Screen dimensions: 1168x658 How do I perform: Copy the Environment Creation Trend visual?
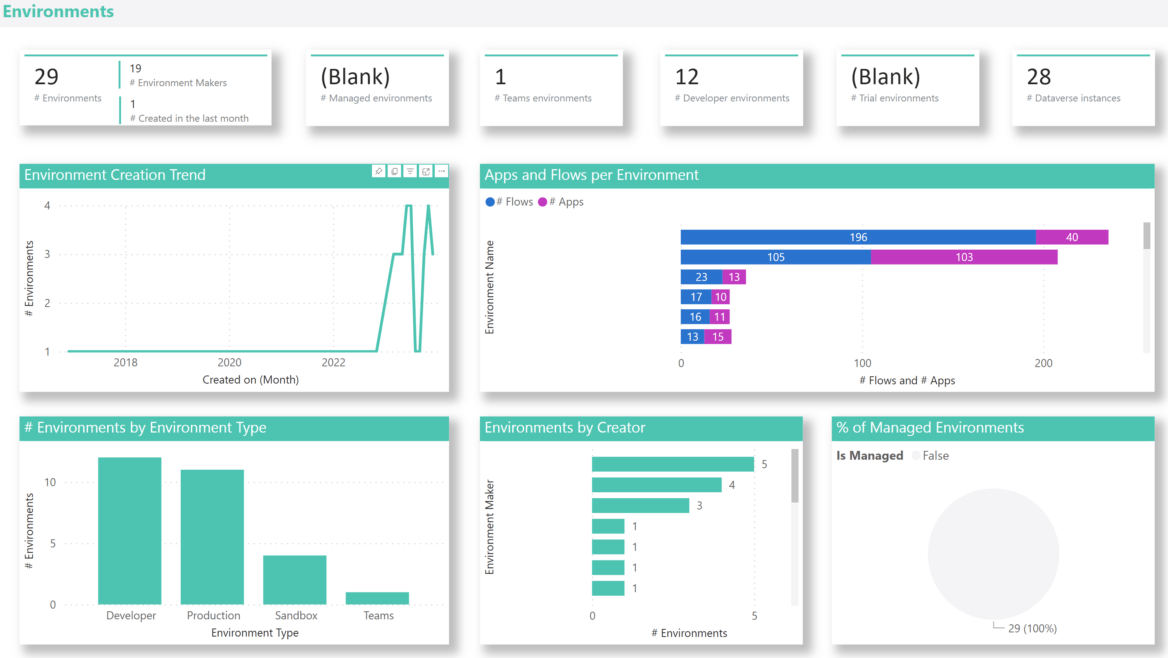(x=395, y=171)
